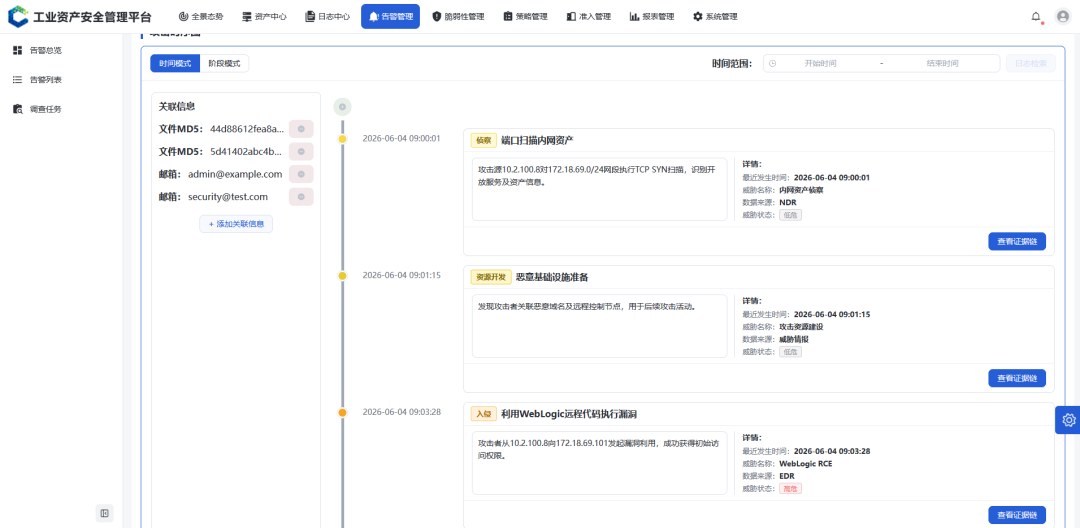Open the 系统管理 menu
This screenshot has width=1080, height=528.
tap(715, 17)
